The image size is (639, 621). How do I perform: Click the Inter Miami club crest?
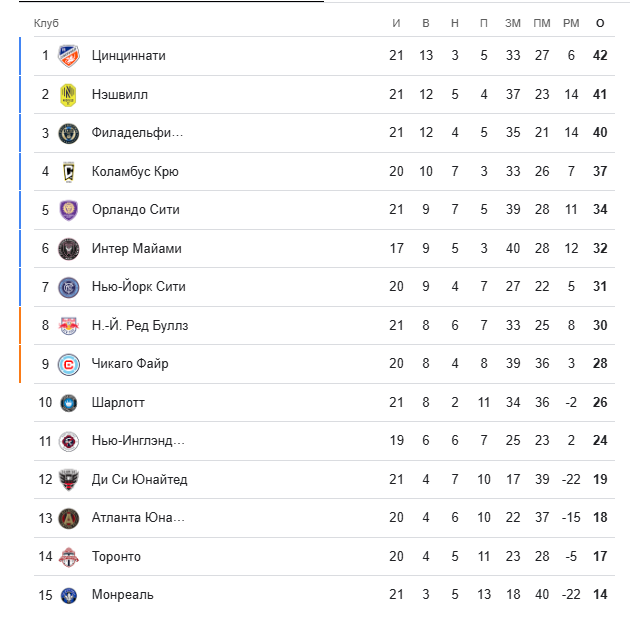coord(68,249)
